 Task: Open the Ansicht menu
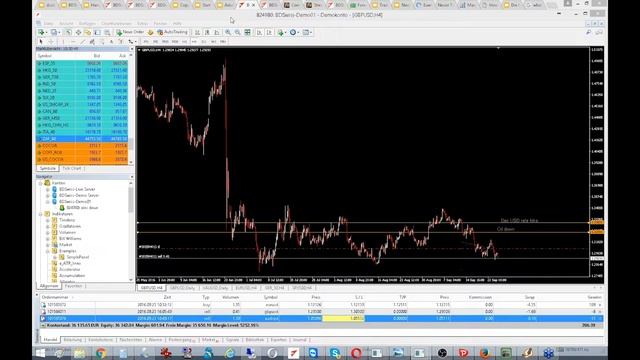click(66, 23)
